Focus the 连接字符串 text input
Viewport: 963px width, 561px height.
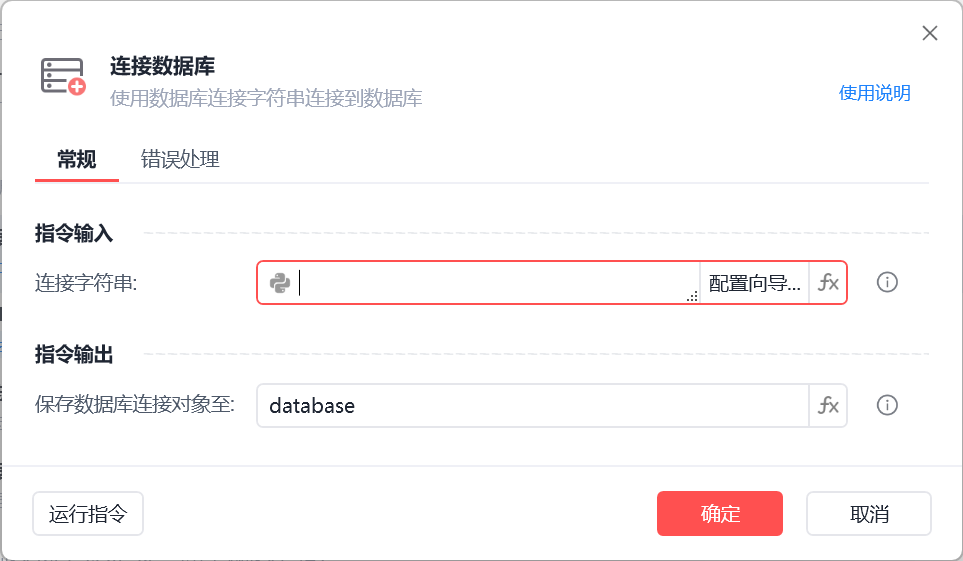(x=495, y=283)
